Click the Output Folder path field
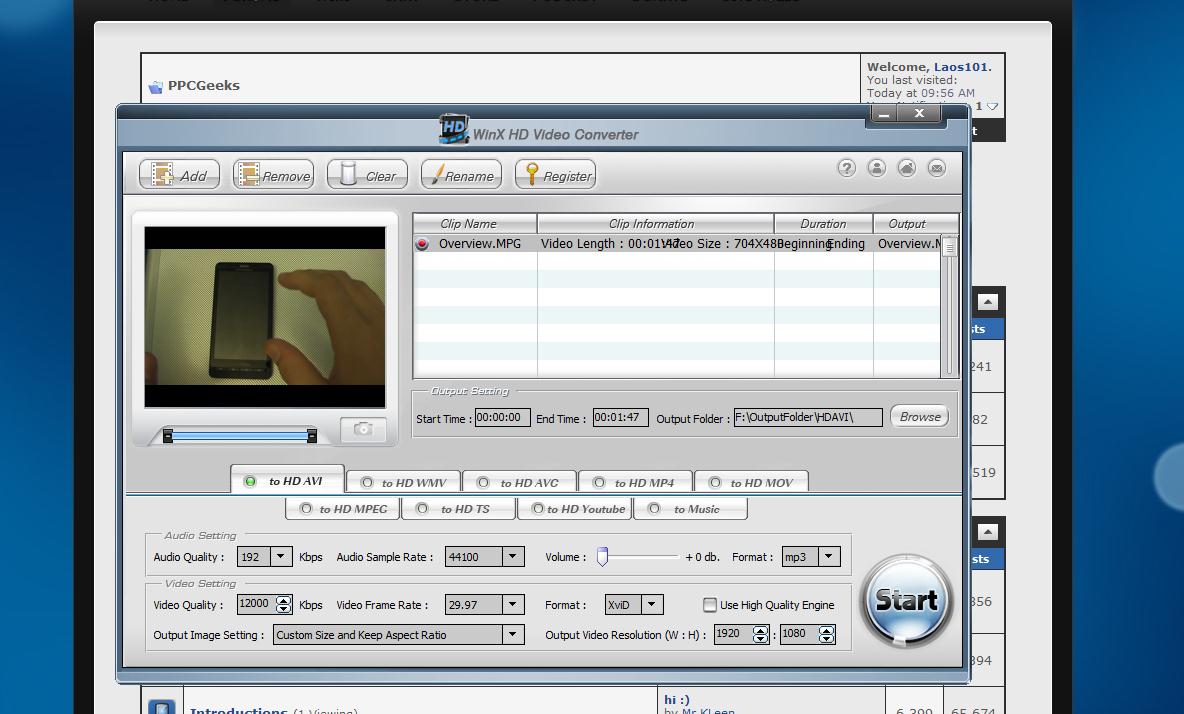 click(x=808, y=417)
